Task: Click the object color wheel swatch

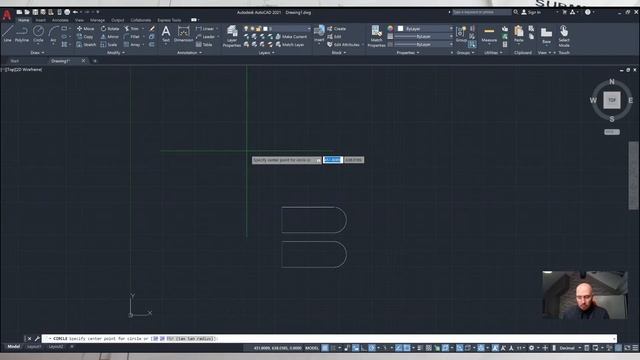Action: (390, 29)
